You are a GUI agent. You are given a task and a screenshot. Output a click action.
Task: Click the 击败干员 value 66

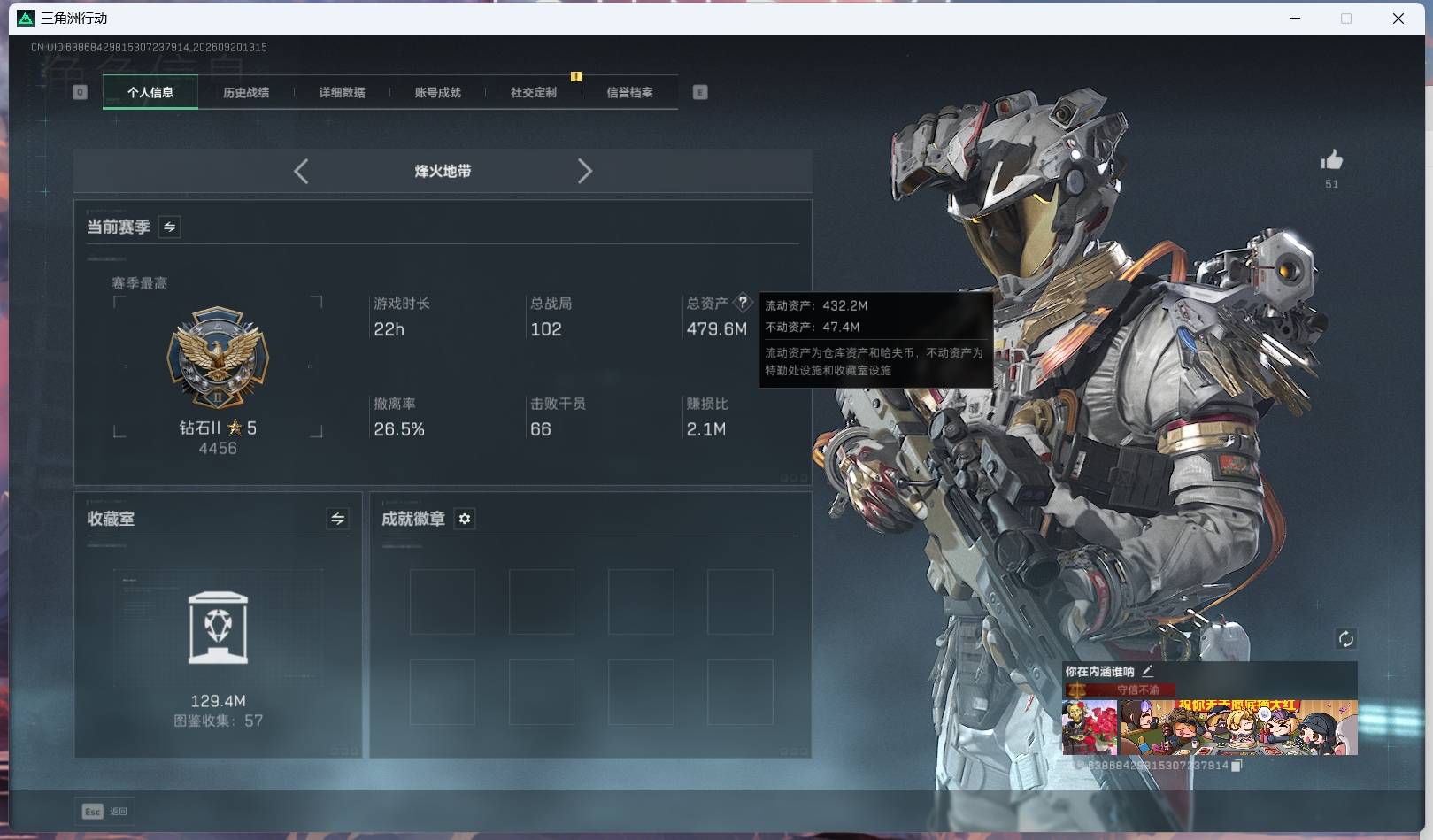click(x=541, y=429)
